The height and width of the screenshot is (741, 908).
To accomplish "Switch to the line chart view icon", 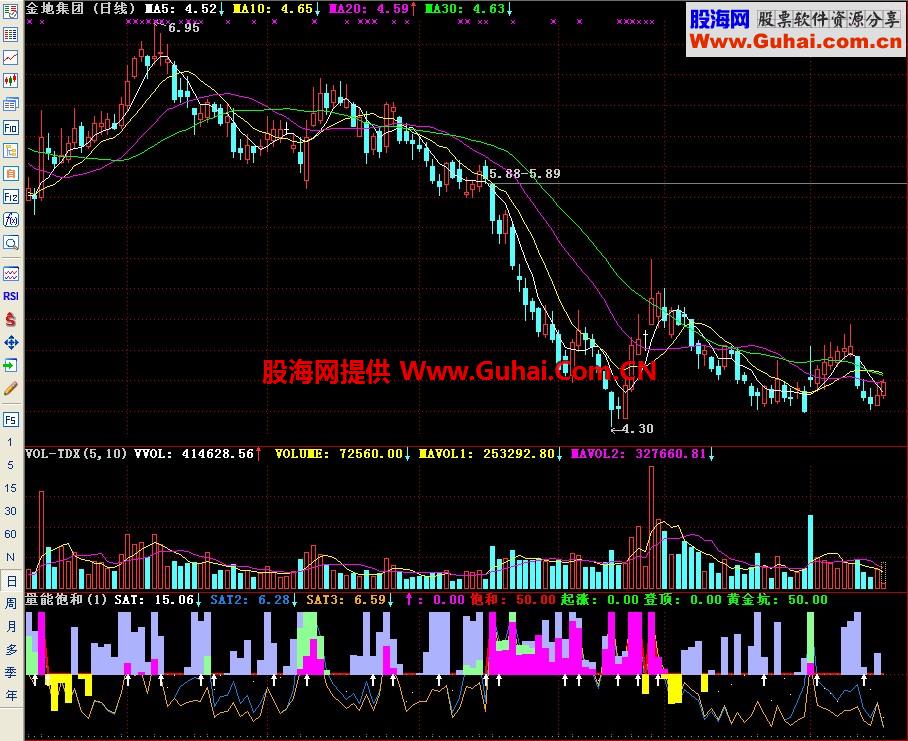I will [10, 57].
